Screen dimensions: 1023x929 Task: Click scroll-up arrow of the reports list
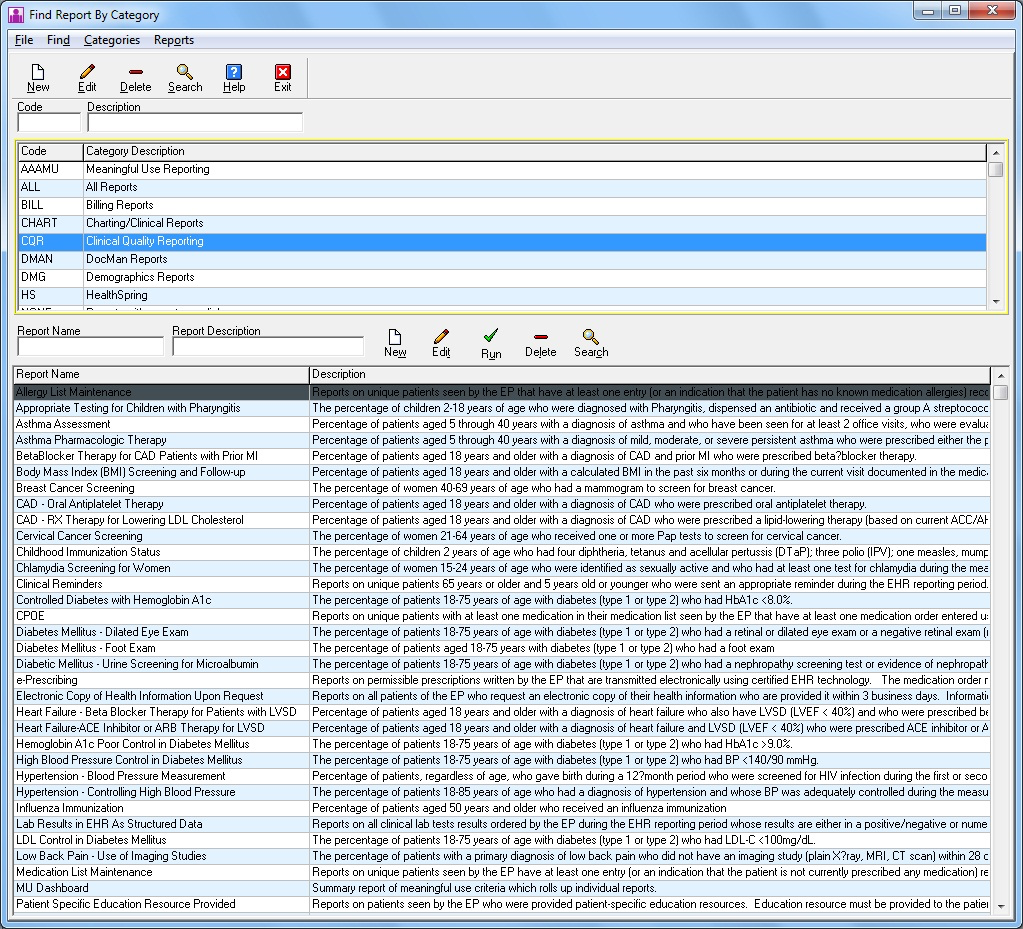click(1000, 376)
